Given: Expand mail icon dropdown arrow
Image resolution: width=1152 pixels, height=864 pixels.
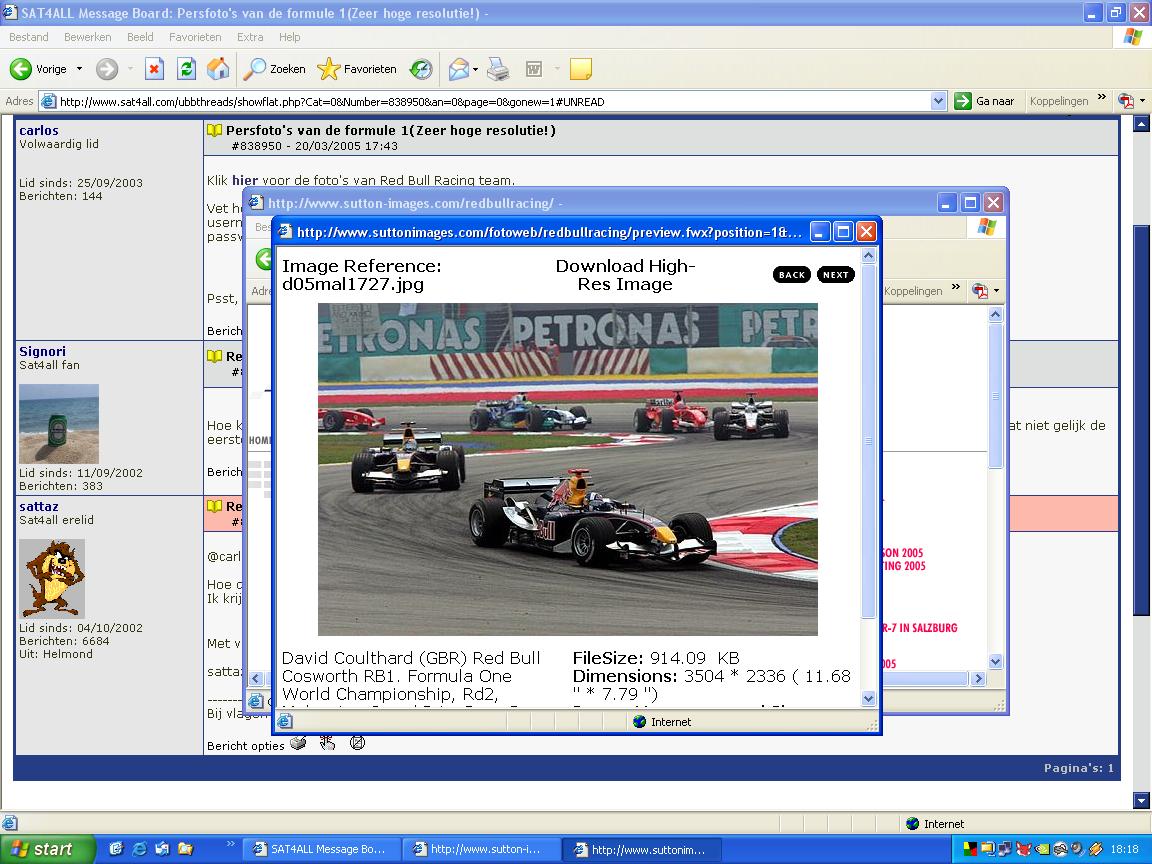Looking at the screenshot, I should (475, 70).
